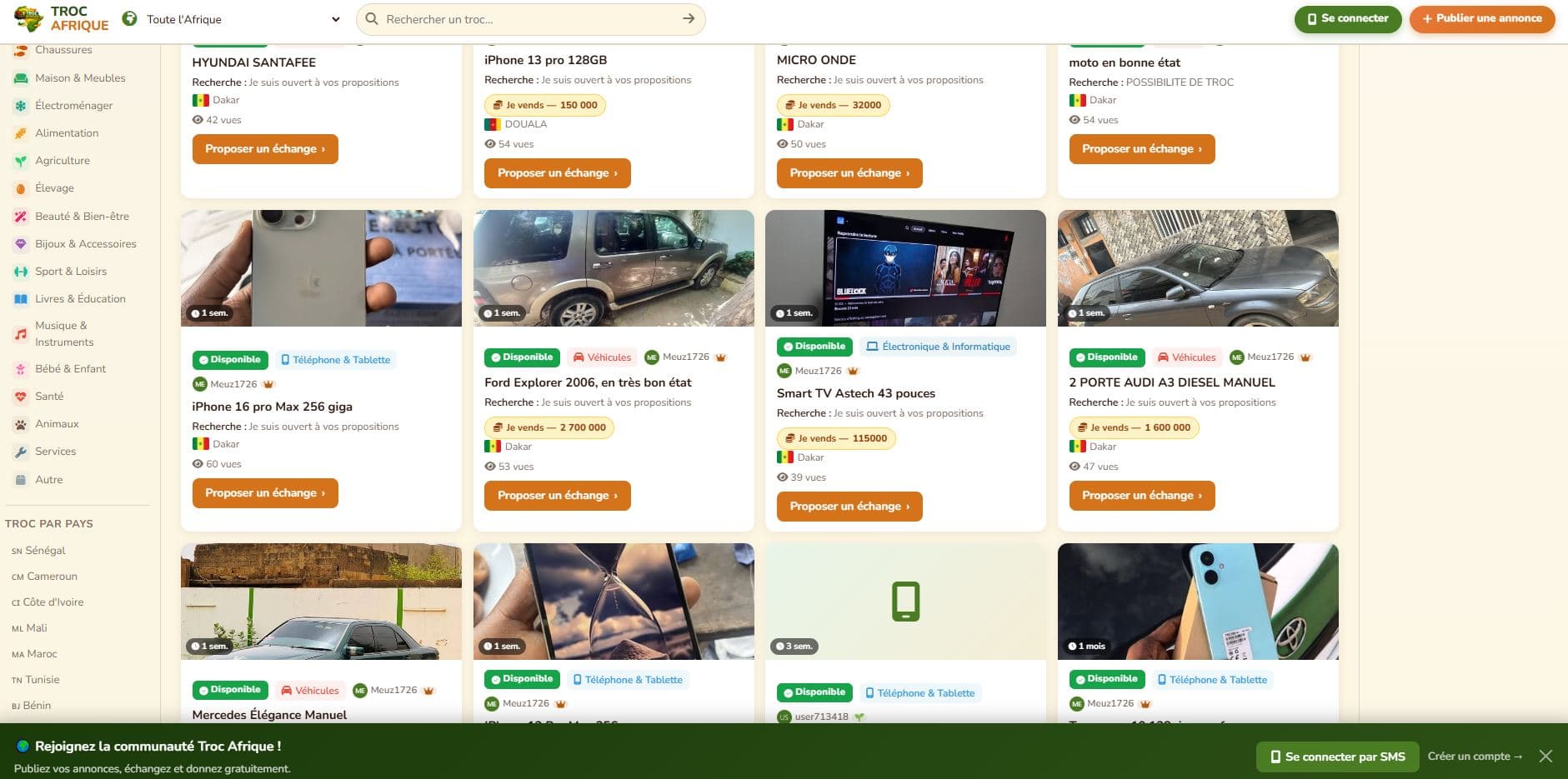Propose exchange for Ford Explorer 2006
The height and width of the screenshot is (779, 1568).
tap(557, 496)
